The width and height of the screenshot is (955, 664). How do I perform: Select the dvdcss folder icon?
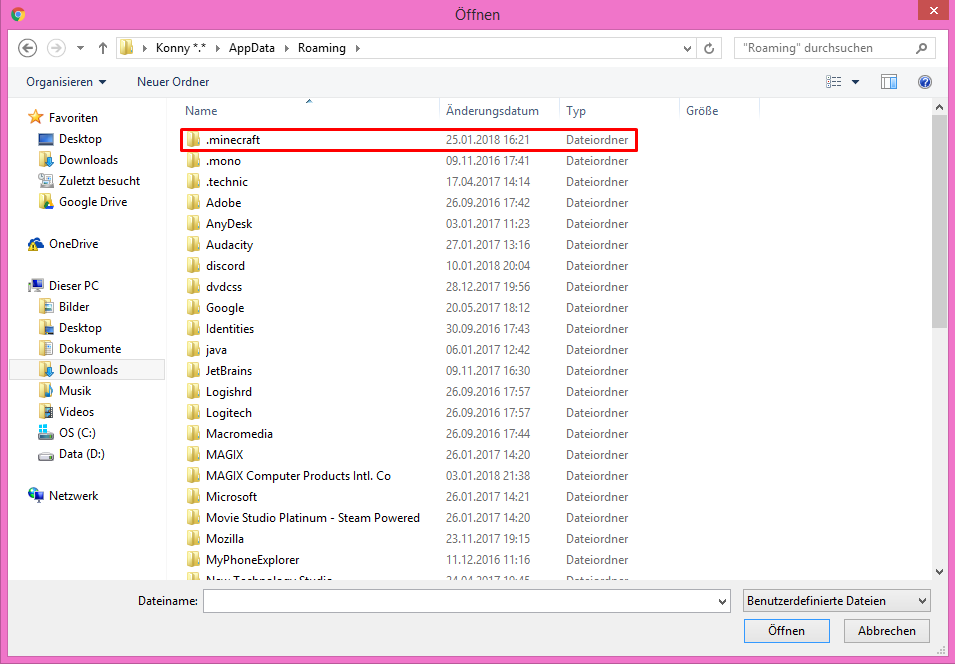pos(193,287)
